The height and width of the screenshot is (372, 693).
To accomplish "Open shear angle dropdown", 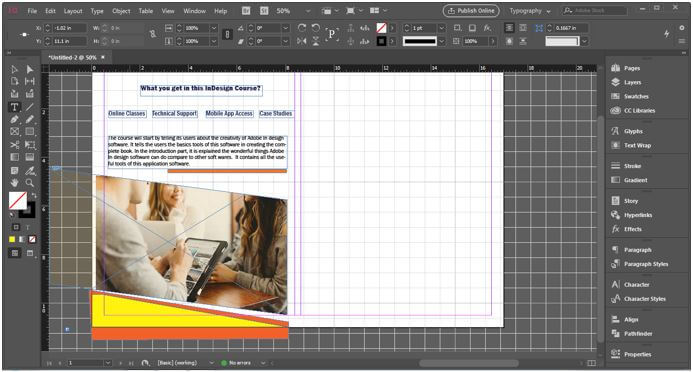I will pyautogui.click(x=286, y=41).
